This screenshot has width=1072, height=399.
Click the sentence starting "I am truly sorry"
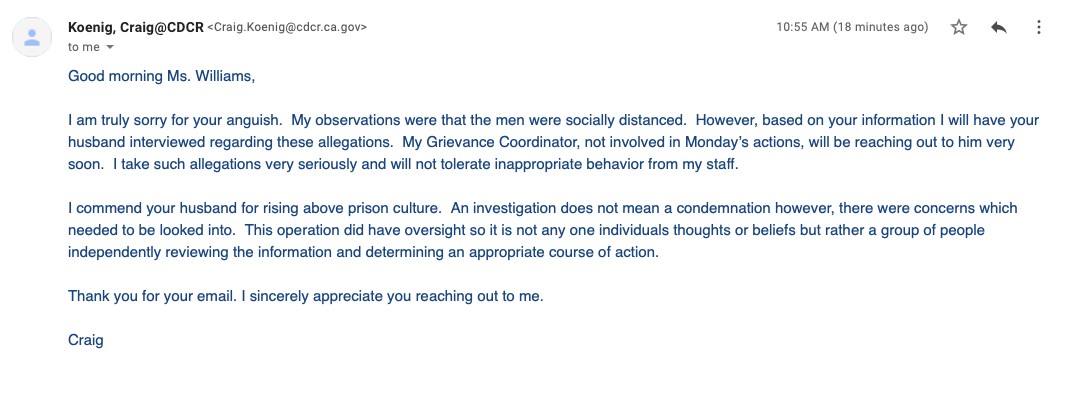pyautogui.click(x=176, y=121)
